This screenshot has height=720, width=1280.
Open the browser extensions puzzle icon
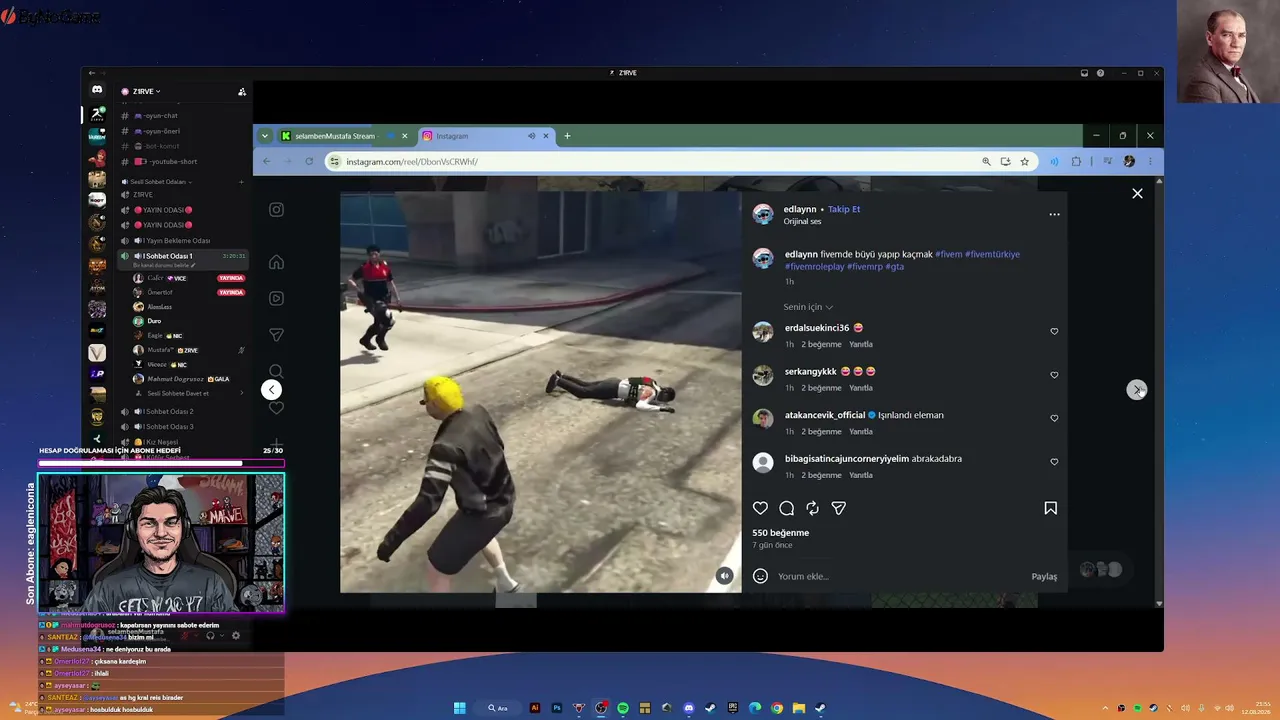click(1076, 161)
